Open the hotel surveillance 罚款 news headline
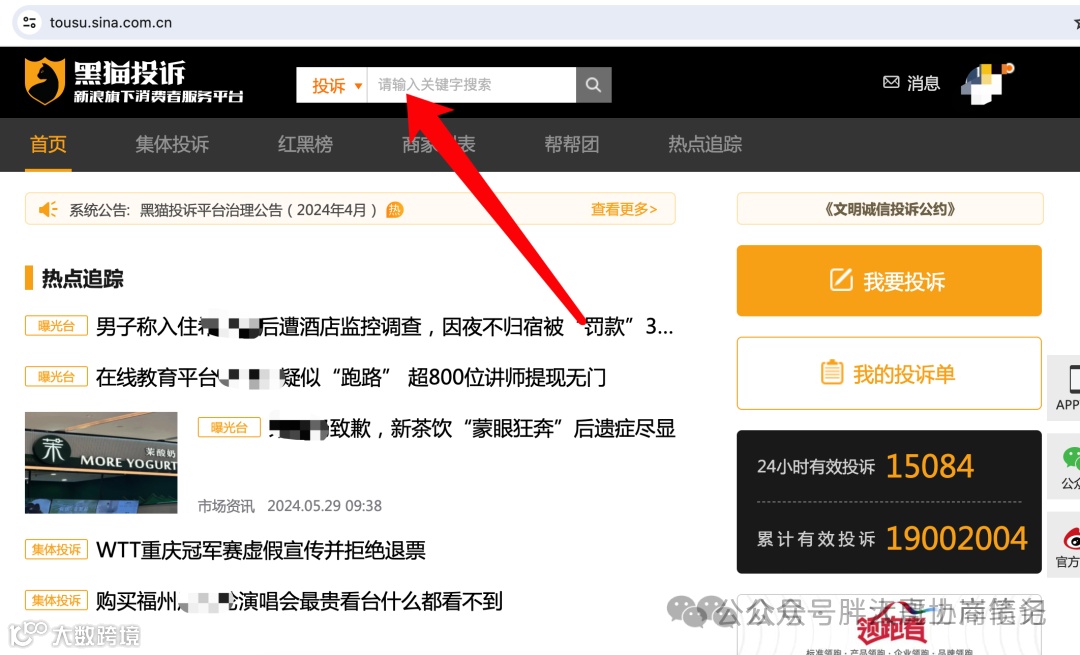 [x=384, y=326]
